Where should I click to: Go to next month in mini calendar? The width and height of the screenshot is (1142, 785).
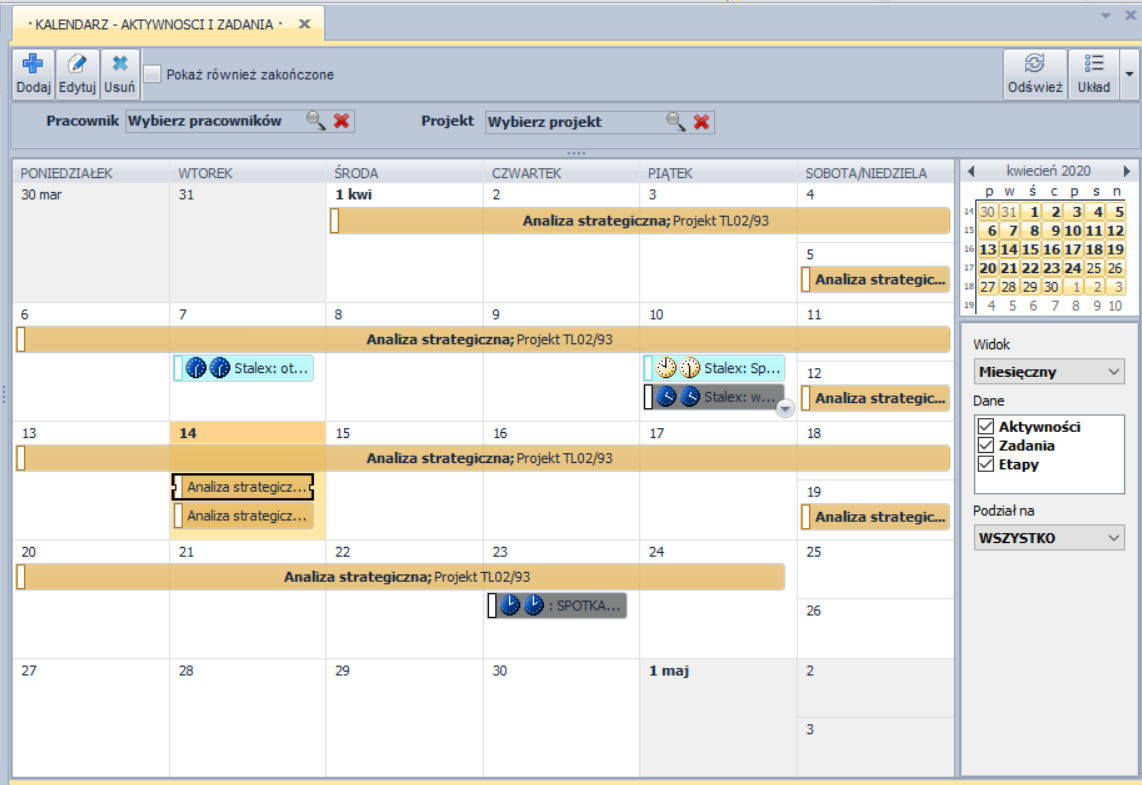point(1127,171)
